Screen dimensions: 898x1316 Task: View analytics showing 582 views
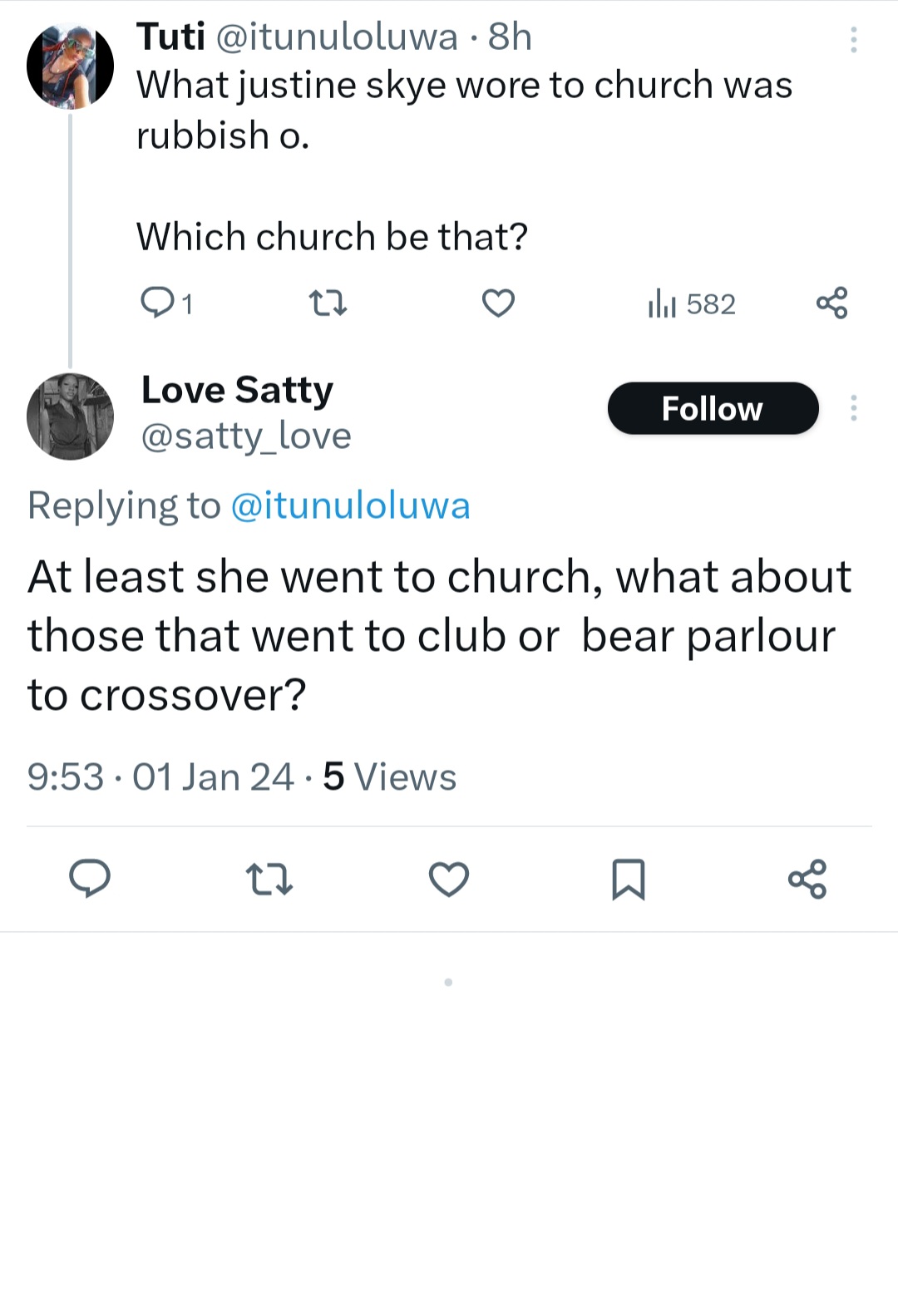692,304
